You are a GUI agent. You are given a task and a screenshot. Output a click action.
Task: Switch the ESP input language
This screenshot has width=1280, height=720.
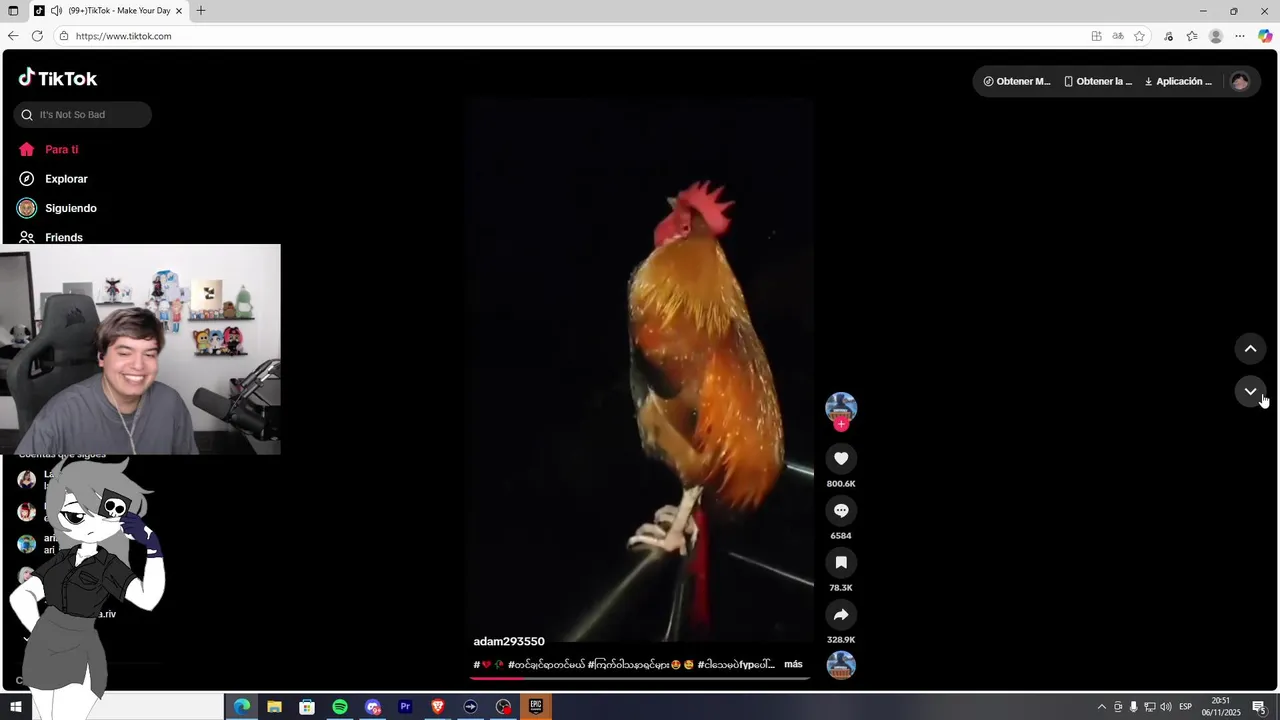point(1186,707)
